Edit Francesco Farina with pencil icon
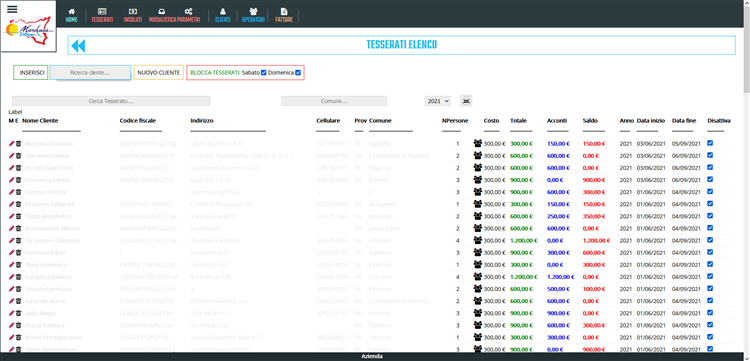 [x=11, y=180]
